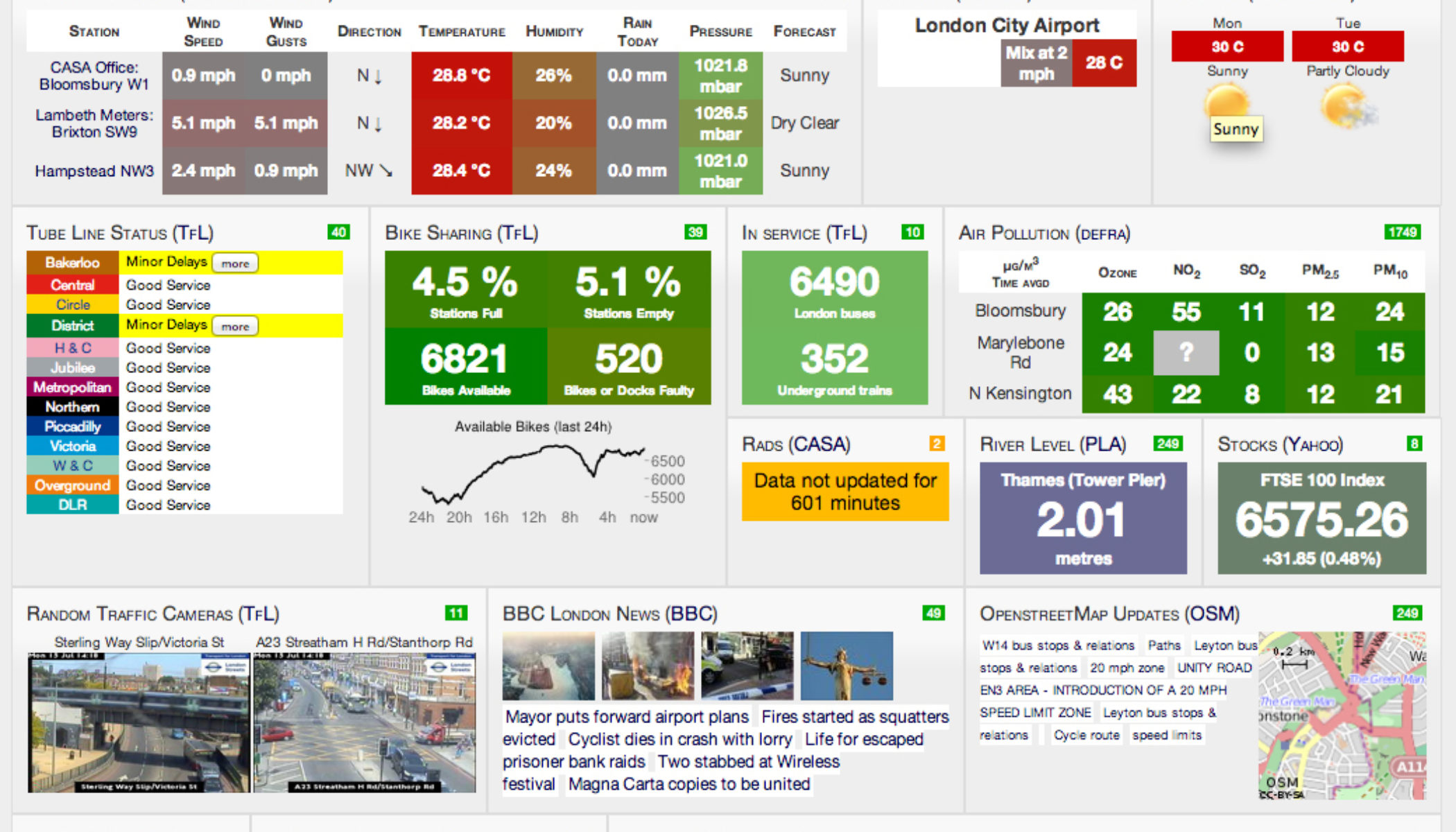
Task: Open 'Cyclist dies in crash with lorry' story
Action: point(679,739)
